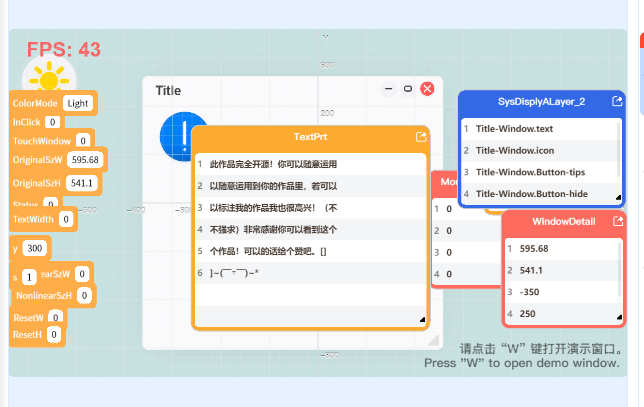
Task: Click the OriginalSzW value 595.68
Action: coord(85,159)
